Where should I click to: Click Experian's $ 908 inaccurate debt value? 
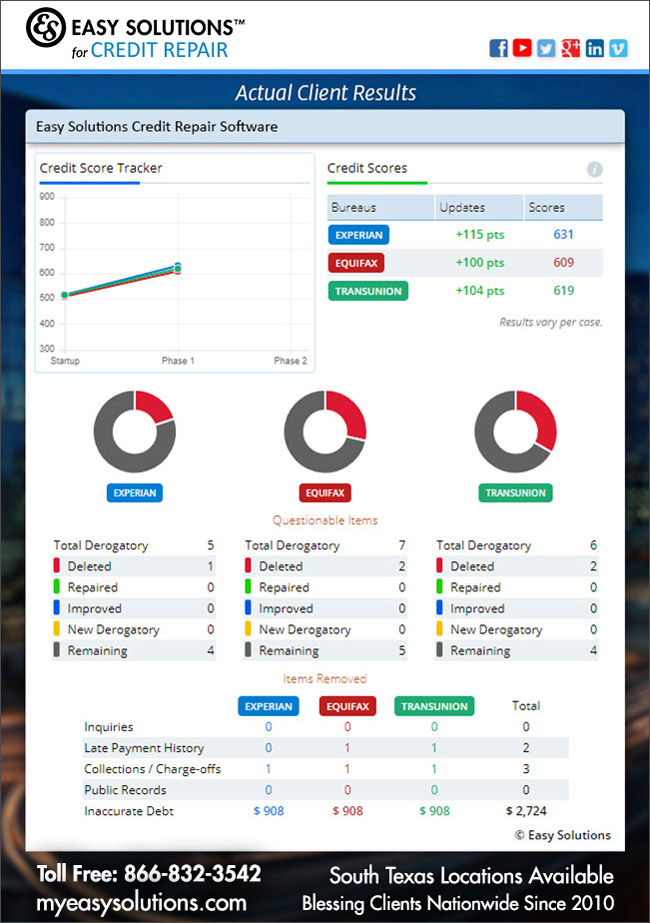(268, 811)
